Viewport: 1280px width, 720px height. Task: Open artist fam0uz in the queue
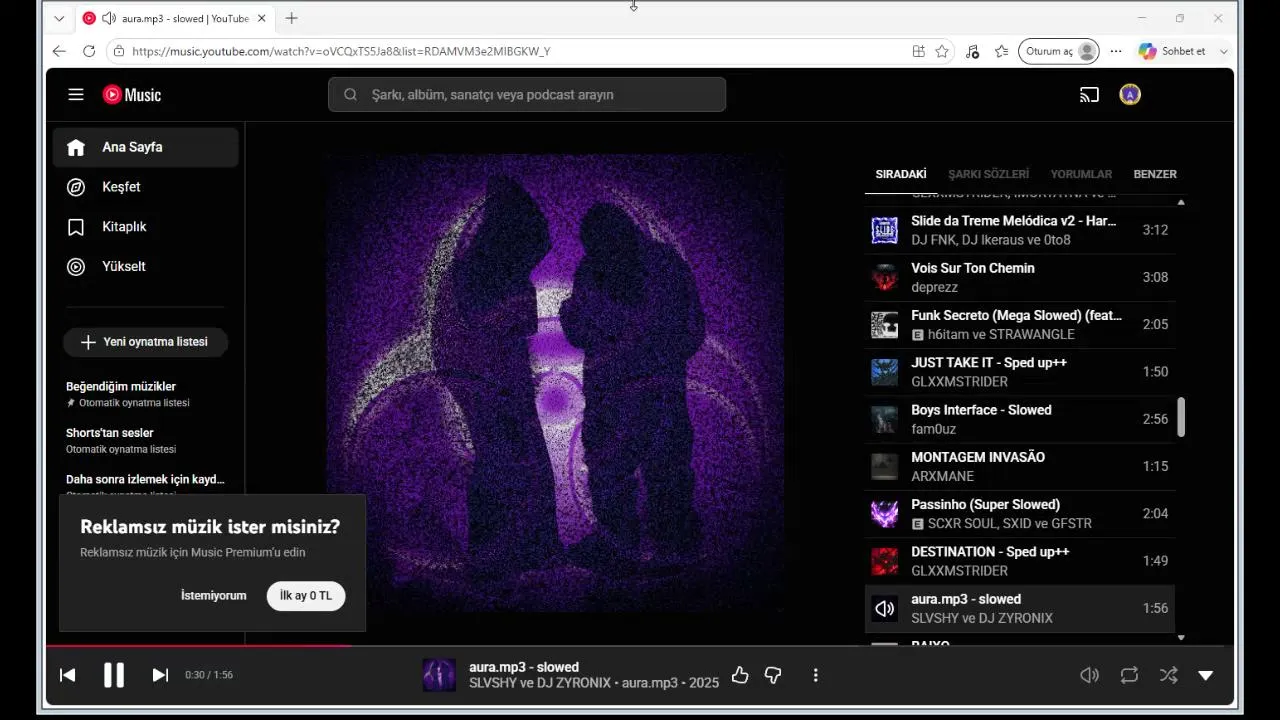[x=933, y=429]
